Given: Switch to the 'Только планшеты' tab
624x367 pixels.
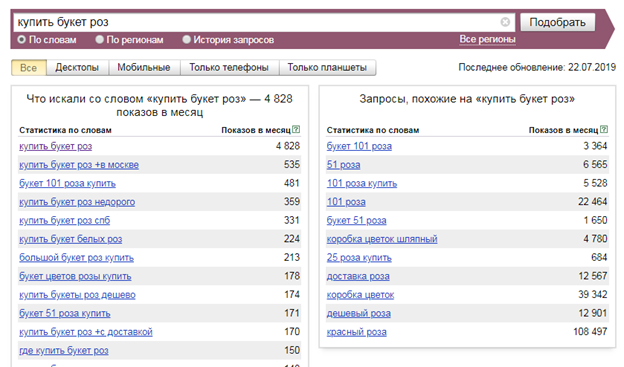Looking at the screenshot, I should click(x=327, y=68).
